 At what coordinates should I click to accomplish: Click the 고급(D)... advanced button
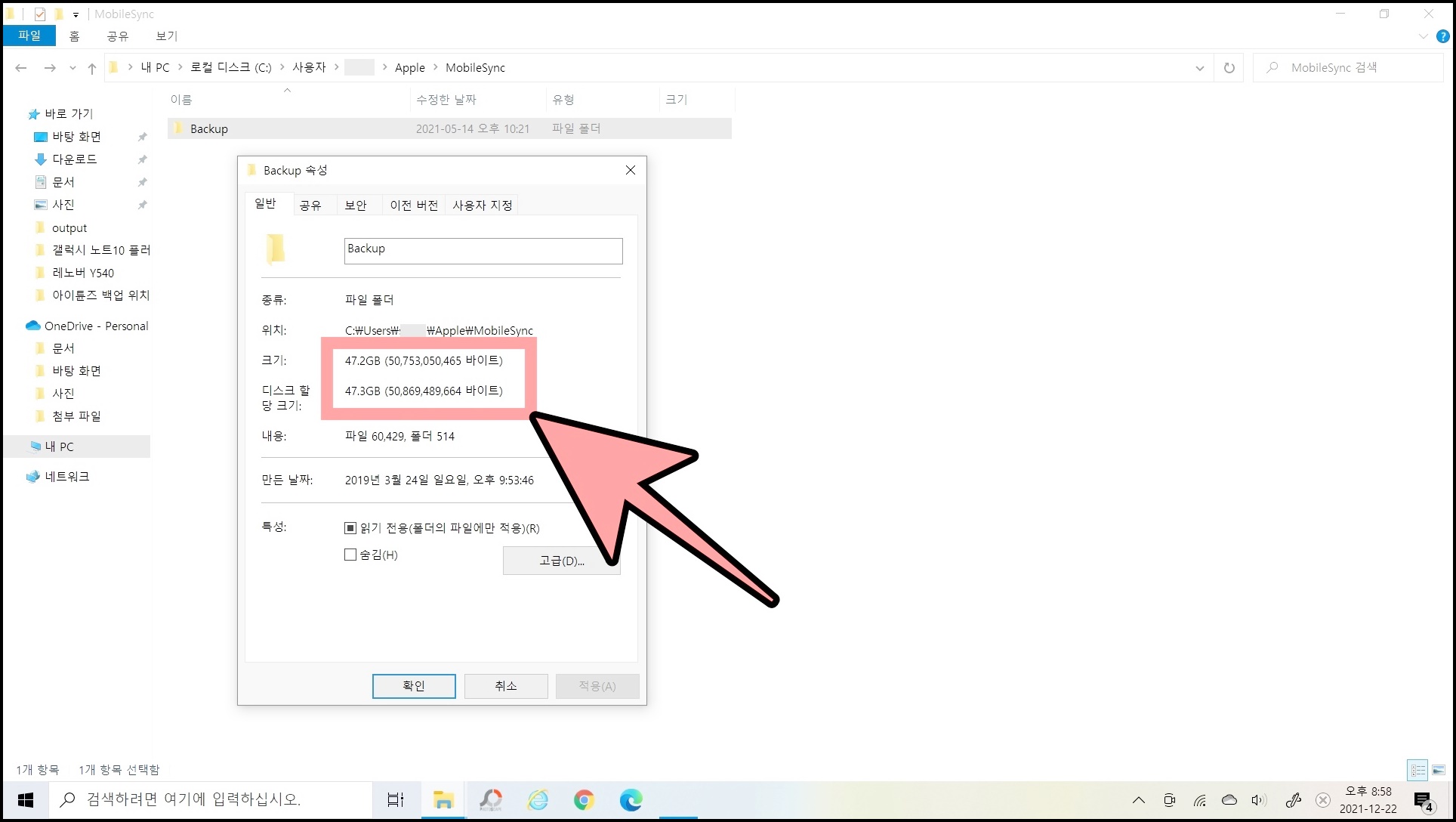pos(560,561)
